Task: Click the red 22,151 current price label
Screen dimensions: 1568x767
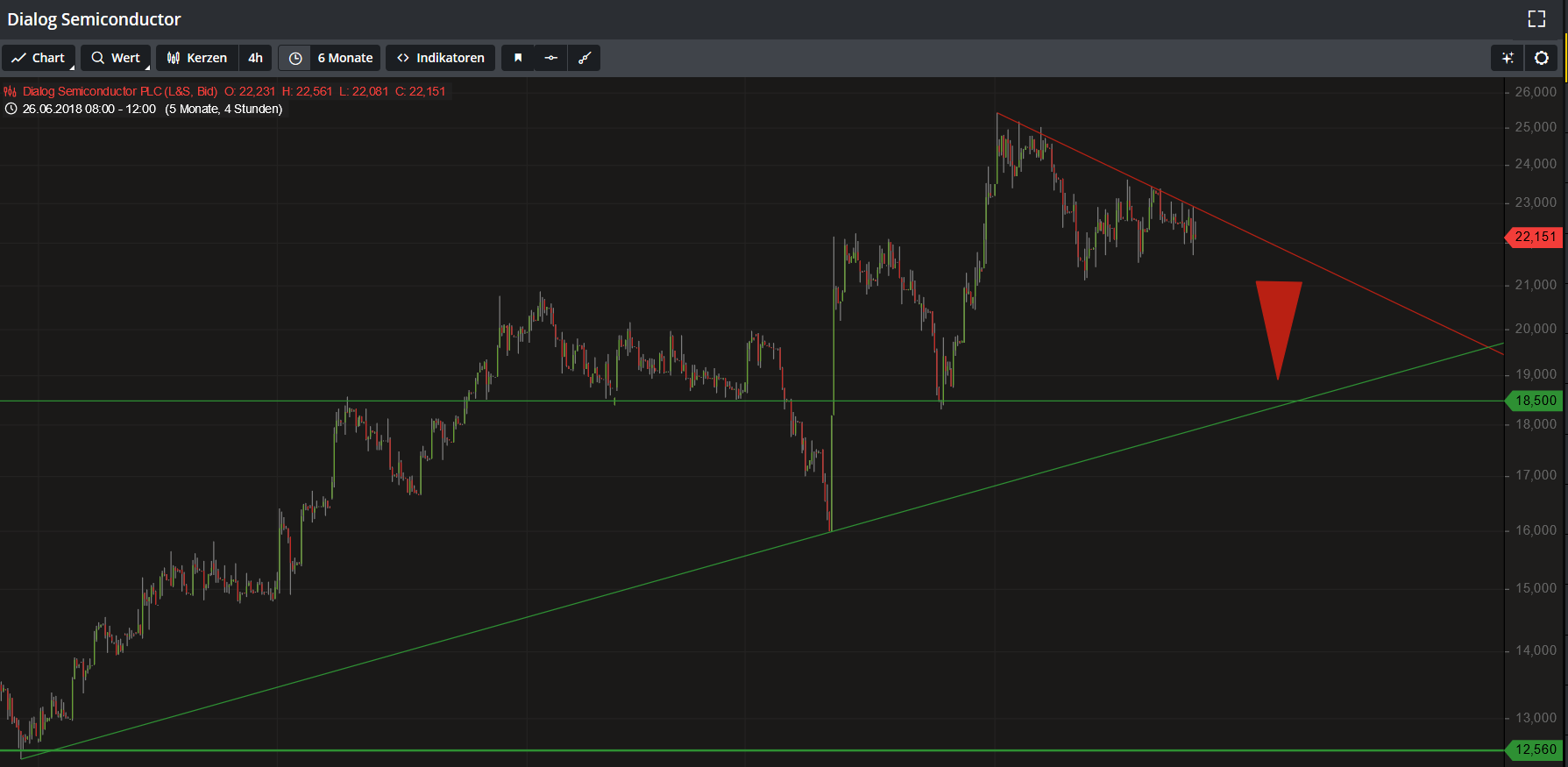Action: 1535,237
